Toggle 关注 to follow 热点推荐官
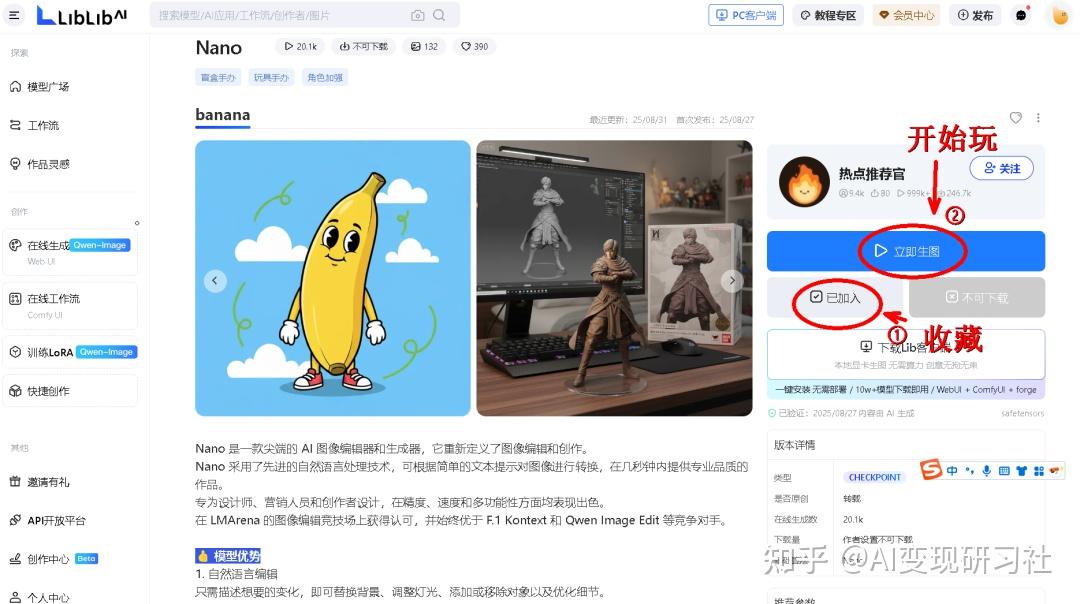The width and height of the screenshot is (1080, 604). [1001, 168]
